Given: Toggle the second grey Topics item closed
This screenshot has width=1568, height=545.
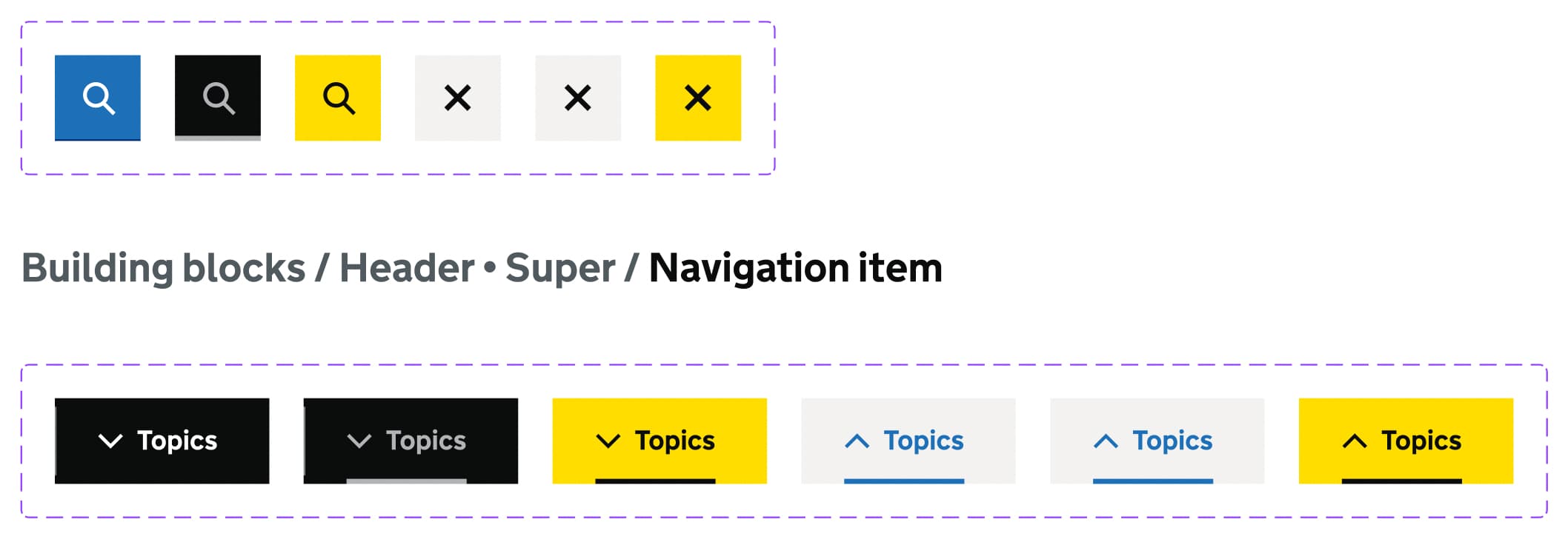Looking at the screenshot, I should 1157,441.
